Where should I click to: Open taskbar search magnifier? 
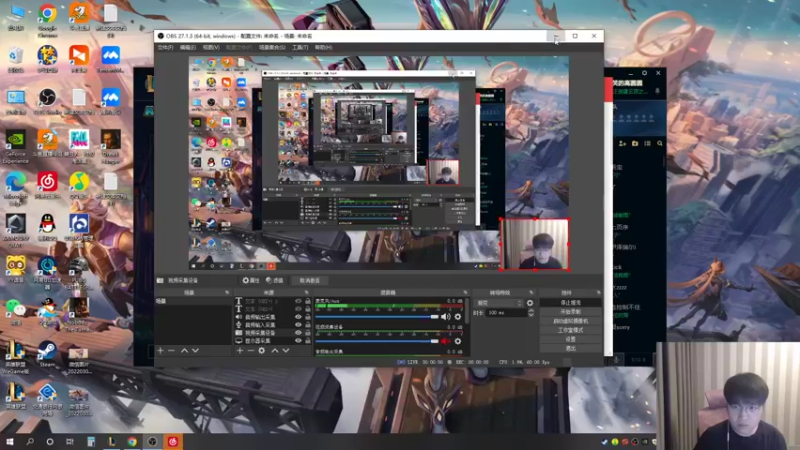(30, 441)
